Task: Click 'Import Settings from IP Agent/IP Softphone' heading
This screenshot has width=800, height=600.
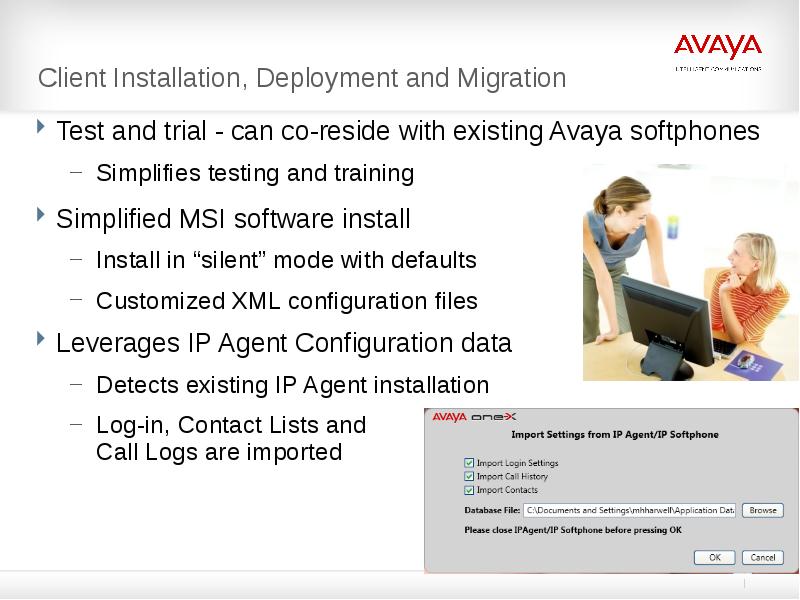Action: tap(614, 435)
